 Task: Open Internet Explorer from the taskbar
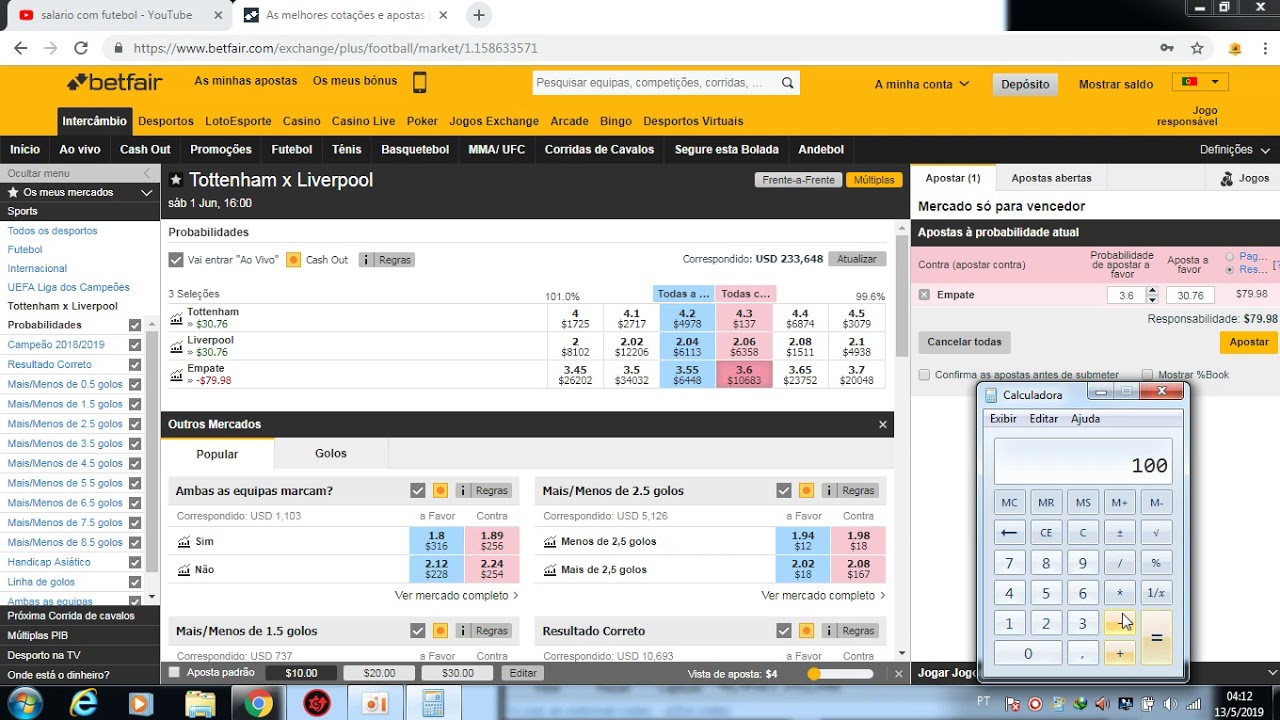(x=84, y=703)
